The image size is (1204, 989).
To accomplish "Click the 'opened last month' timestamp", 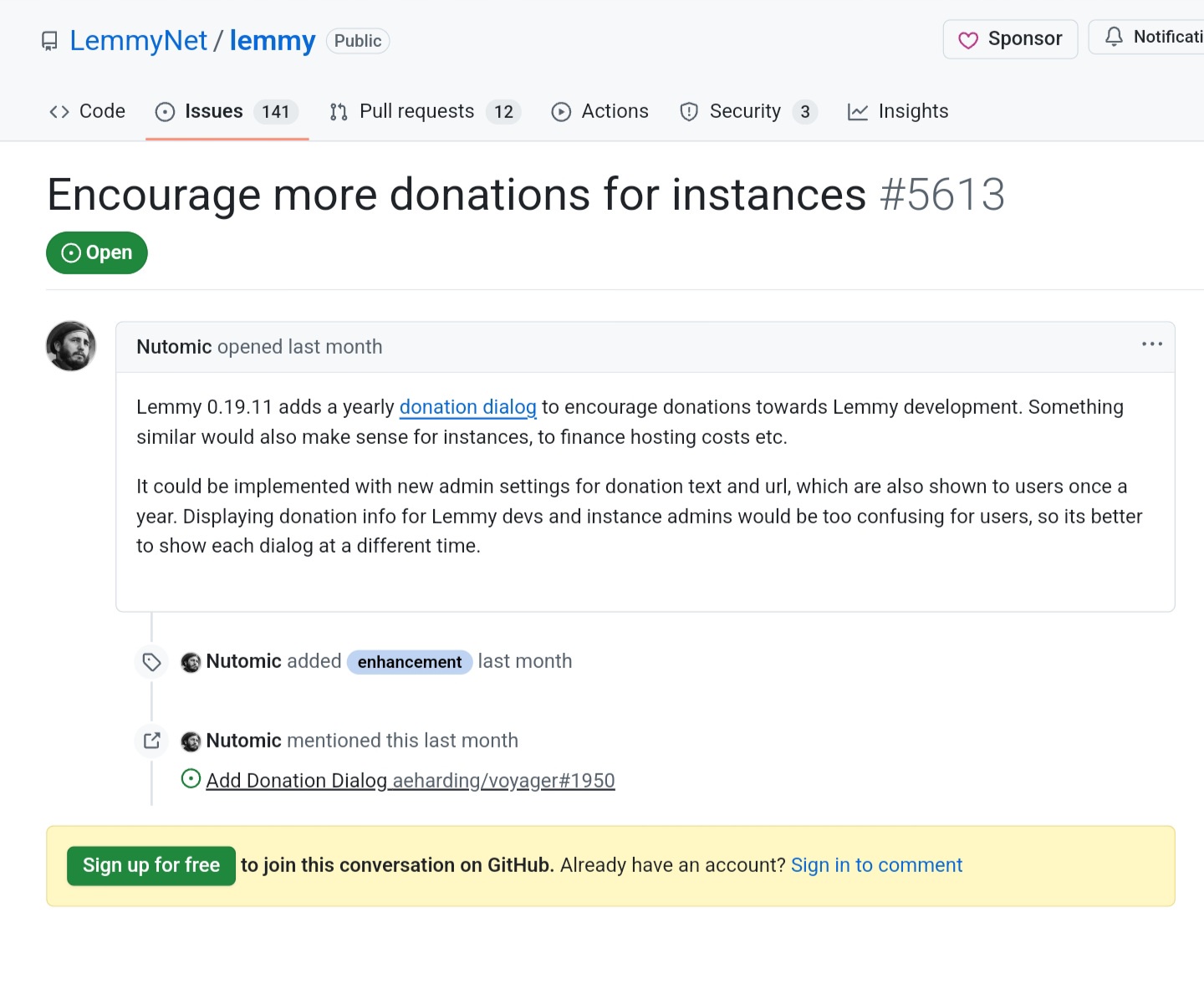I will pyautogui.click(x=300, y=347).
